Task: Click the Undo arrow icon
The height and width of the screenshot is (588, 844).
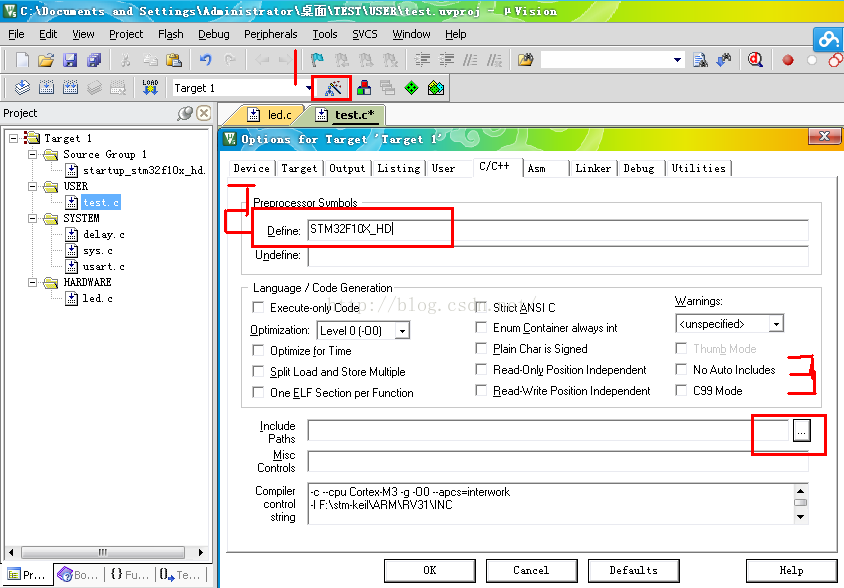Action: 206,60
